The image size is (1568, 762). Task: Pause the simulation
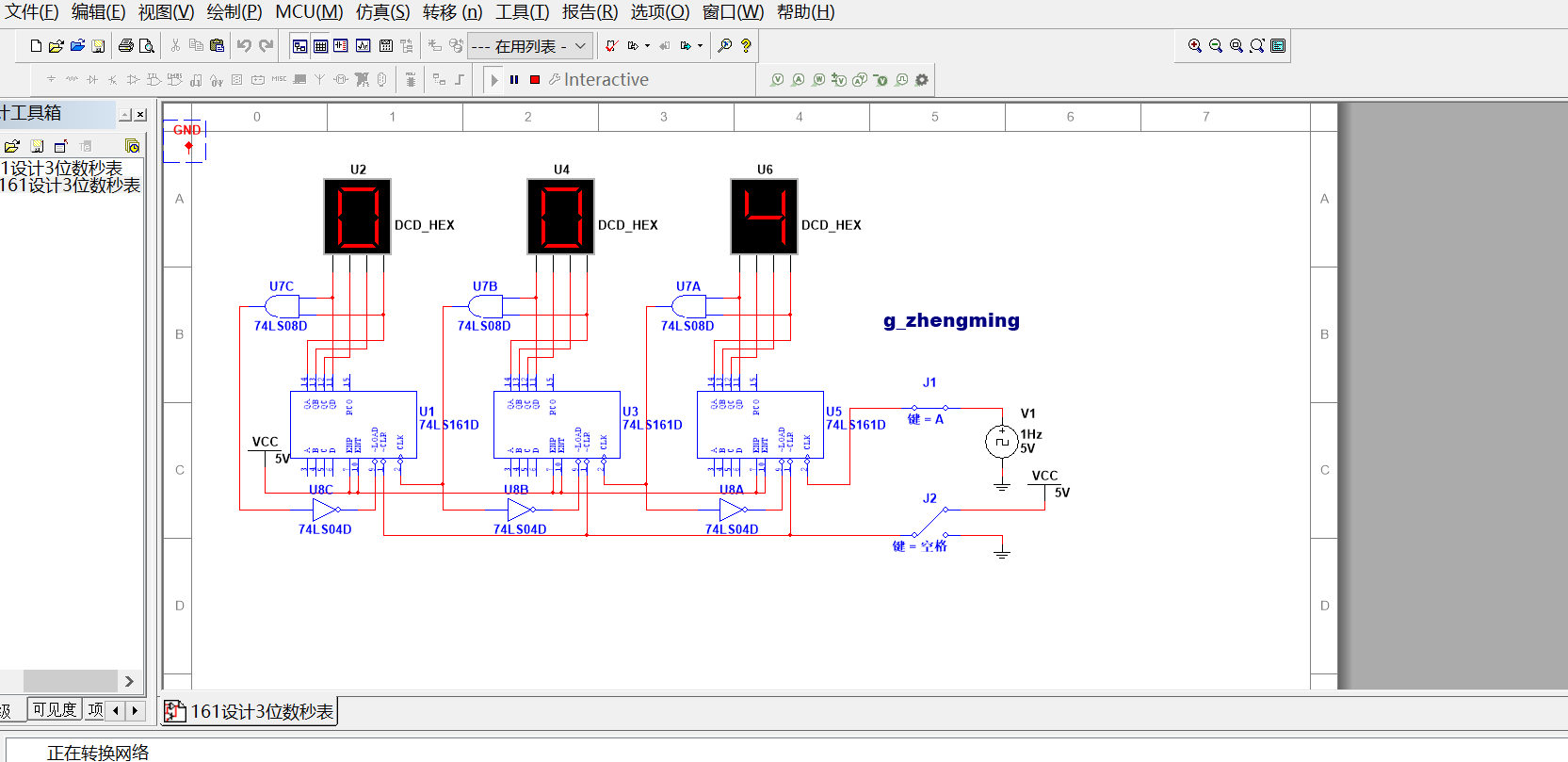click(514, 80)
